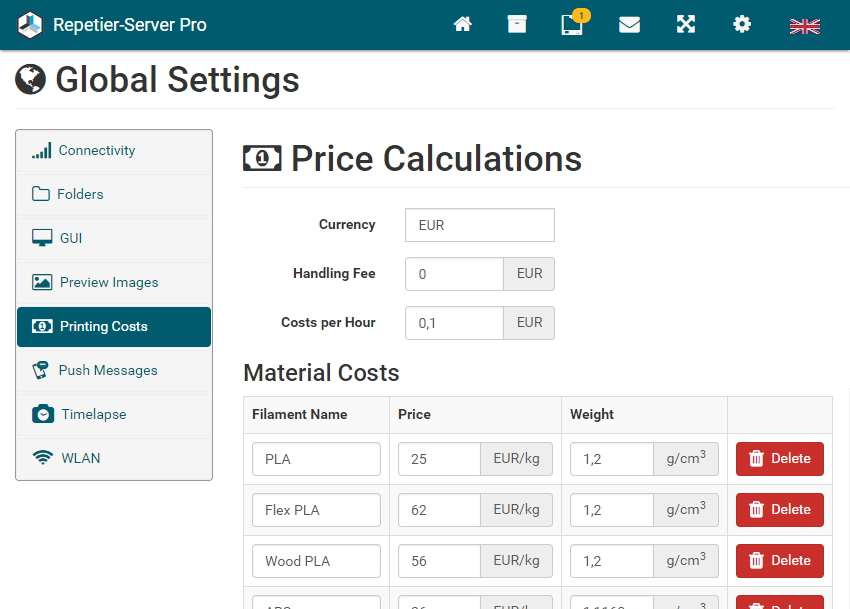Click the GUI monitor icon
850x609 pixels.
(x=42, y=238)
